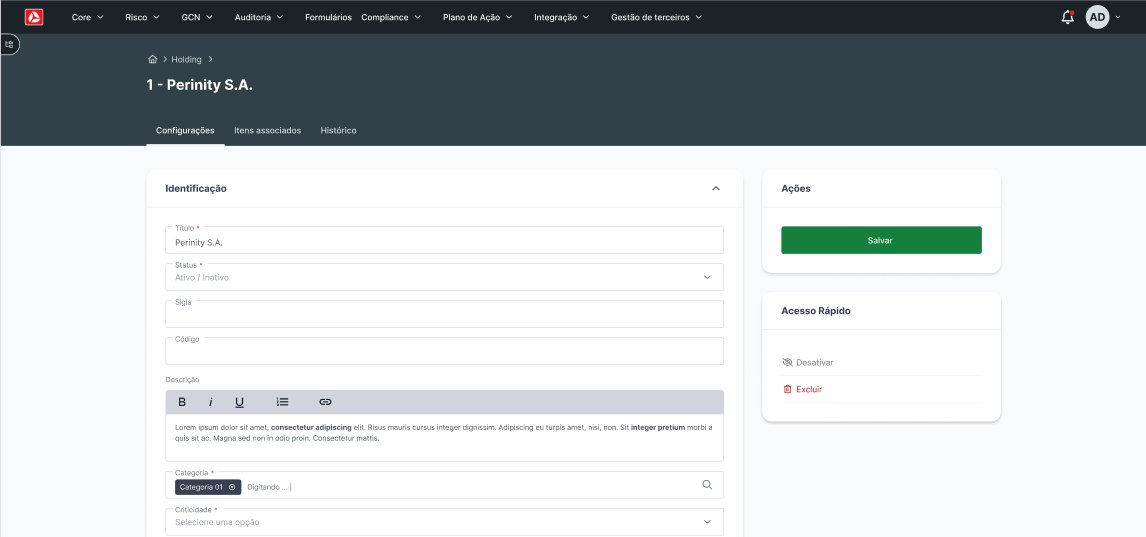The image size is (1146, 537).
Task: Open the Status dropdown
Action: pos(444,277)
